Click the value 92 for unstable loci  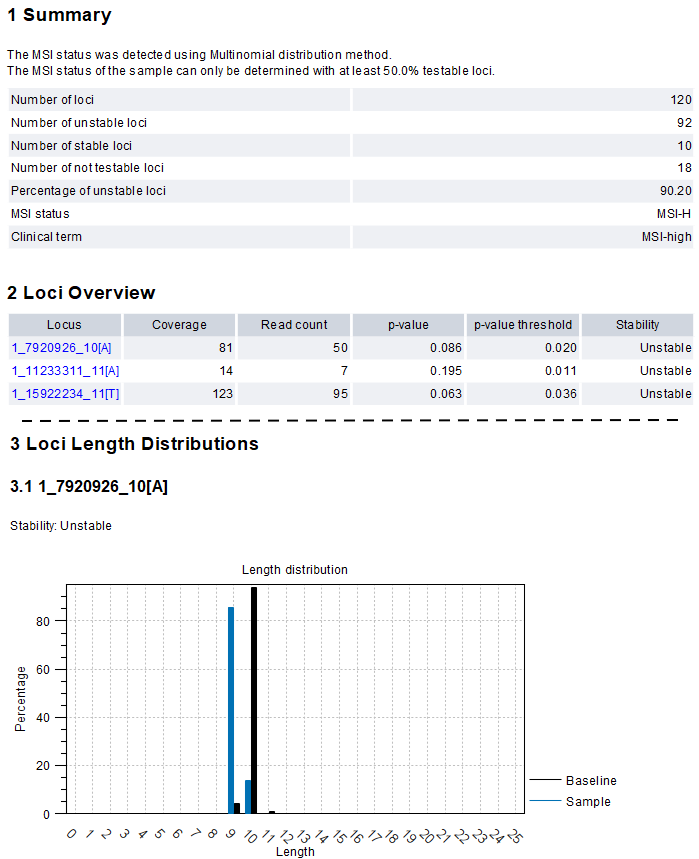(684, 123)
